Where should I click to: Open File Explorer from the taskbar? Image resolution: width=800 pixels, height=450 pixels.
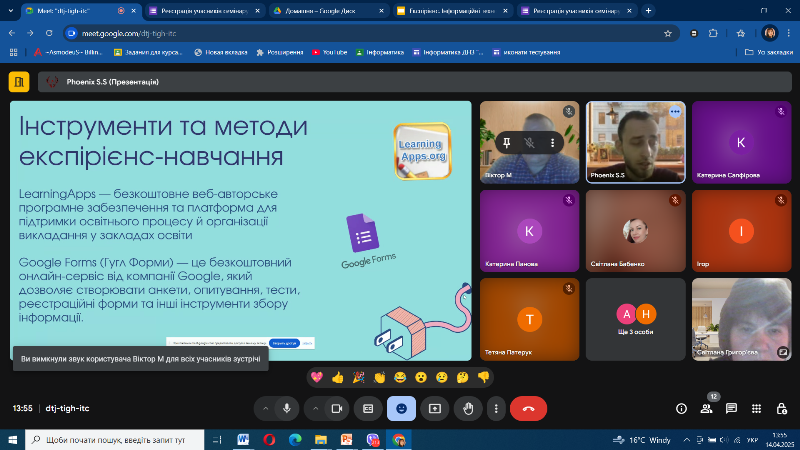tap(321, 440)
